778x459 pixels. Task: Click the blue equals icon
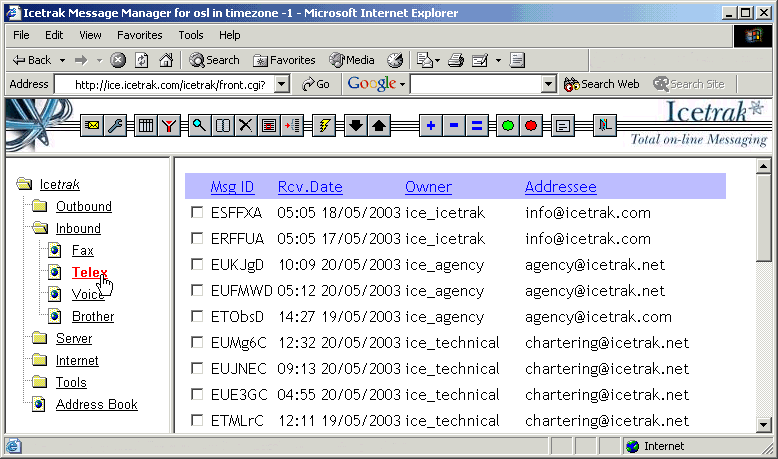coord(477,126)
